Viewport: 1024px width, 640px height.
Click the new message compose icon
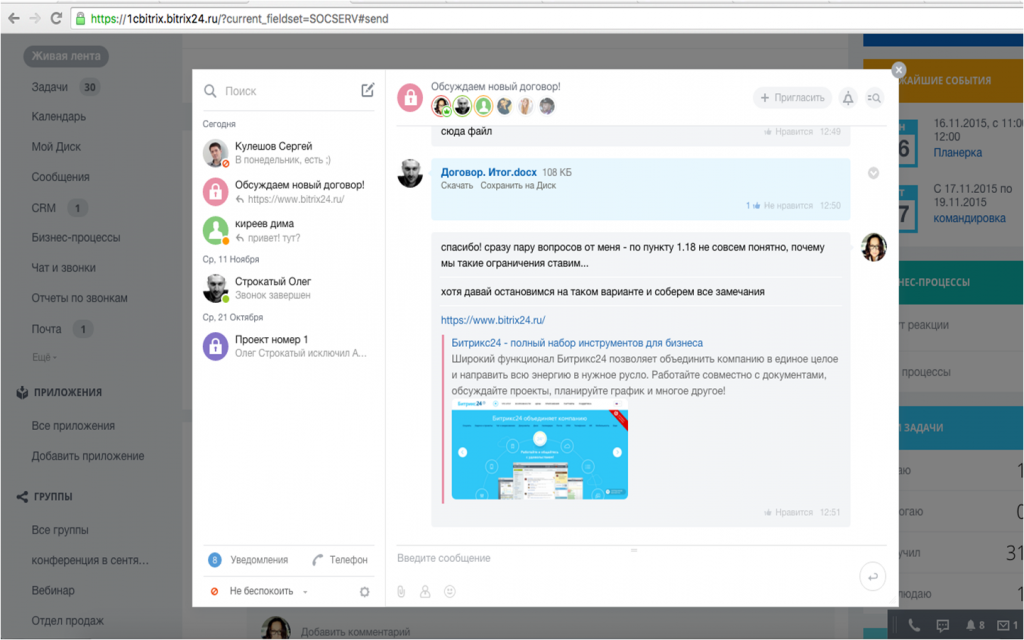[x=367, y=91]
